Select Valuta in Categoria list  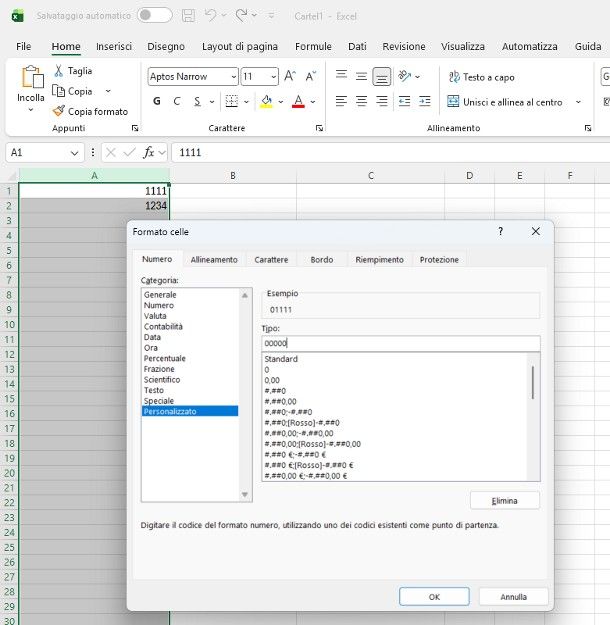tap(155, 316)
